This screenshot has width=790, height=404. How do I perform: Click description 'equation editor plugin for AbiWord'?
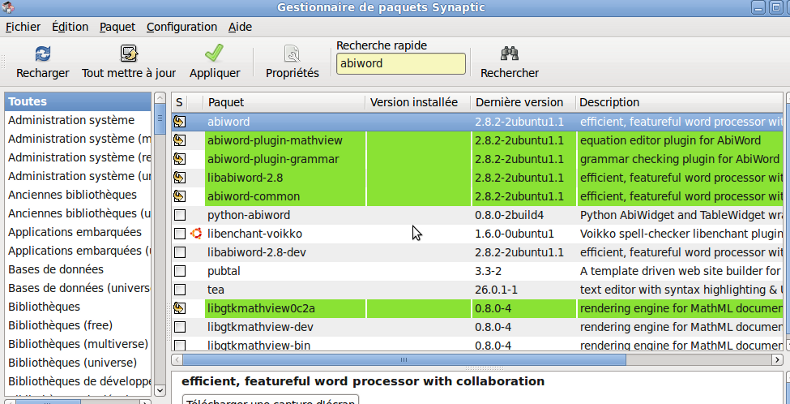(x=670, y=141)
